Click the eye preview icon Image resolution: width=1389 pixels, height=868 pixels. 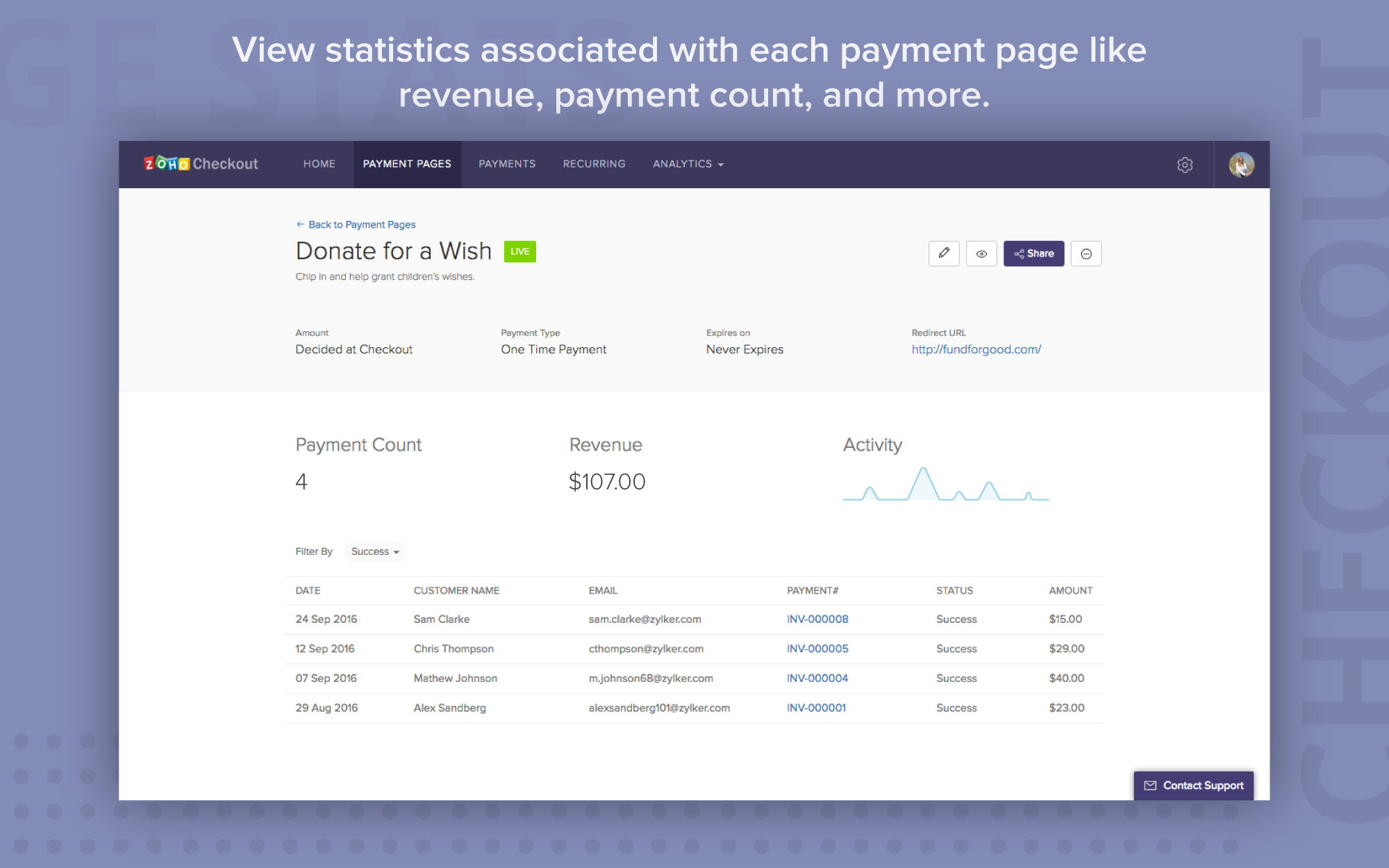coord(981,253)
